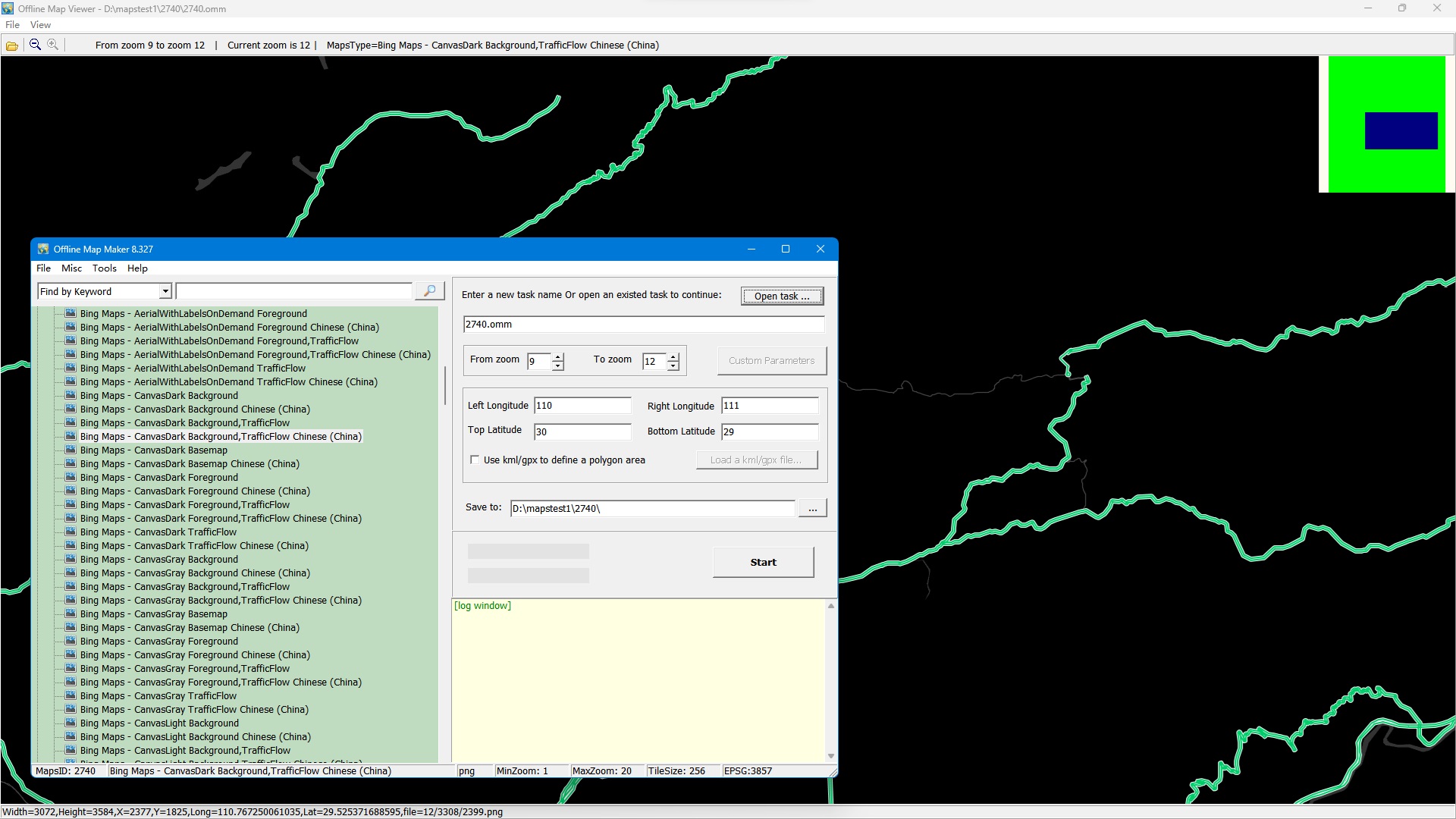Click the empty upper progress bar
1456x819 pixels.
pyautogui.click(x=529, y=551)
